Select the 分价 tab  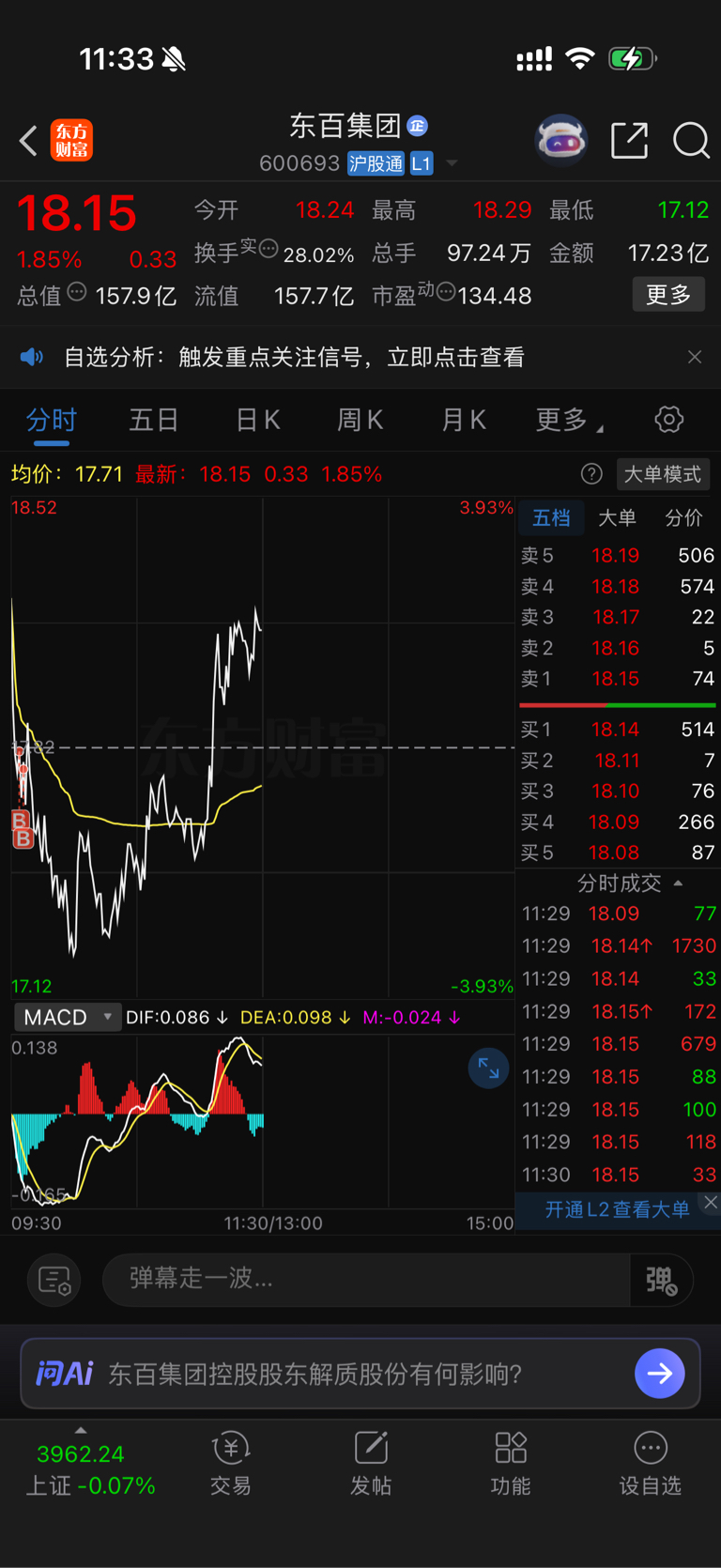[x=683, y=517]
